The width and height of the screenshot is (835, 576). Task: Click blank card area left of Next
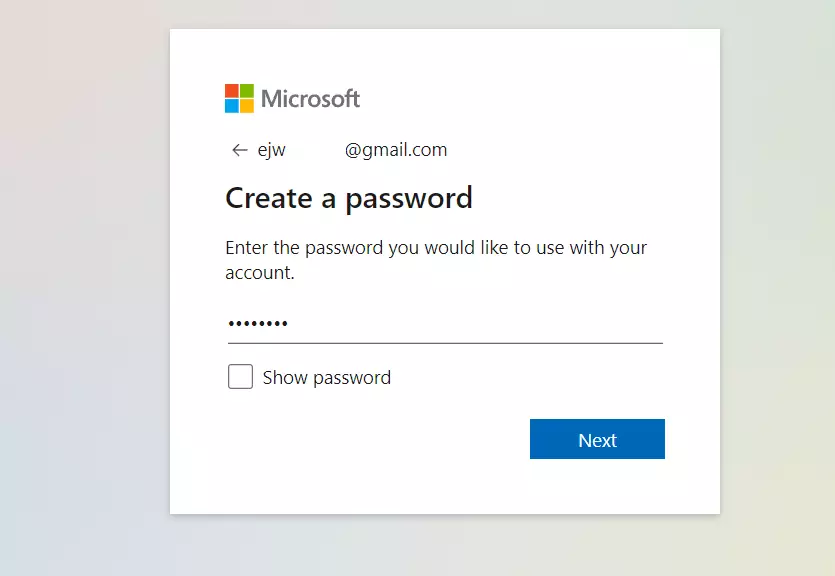(373, 439)
